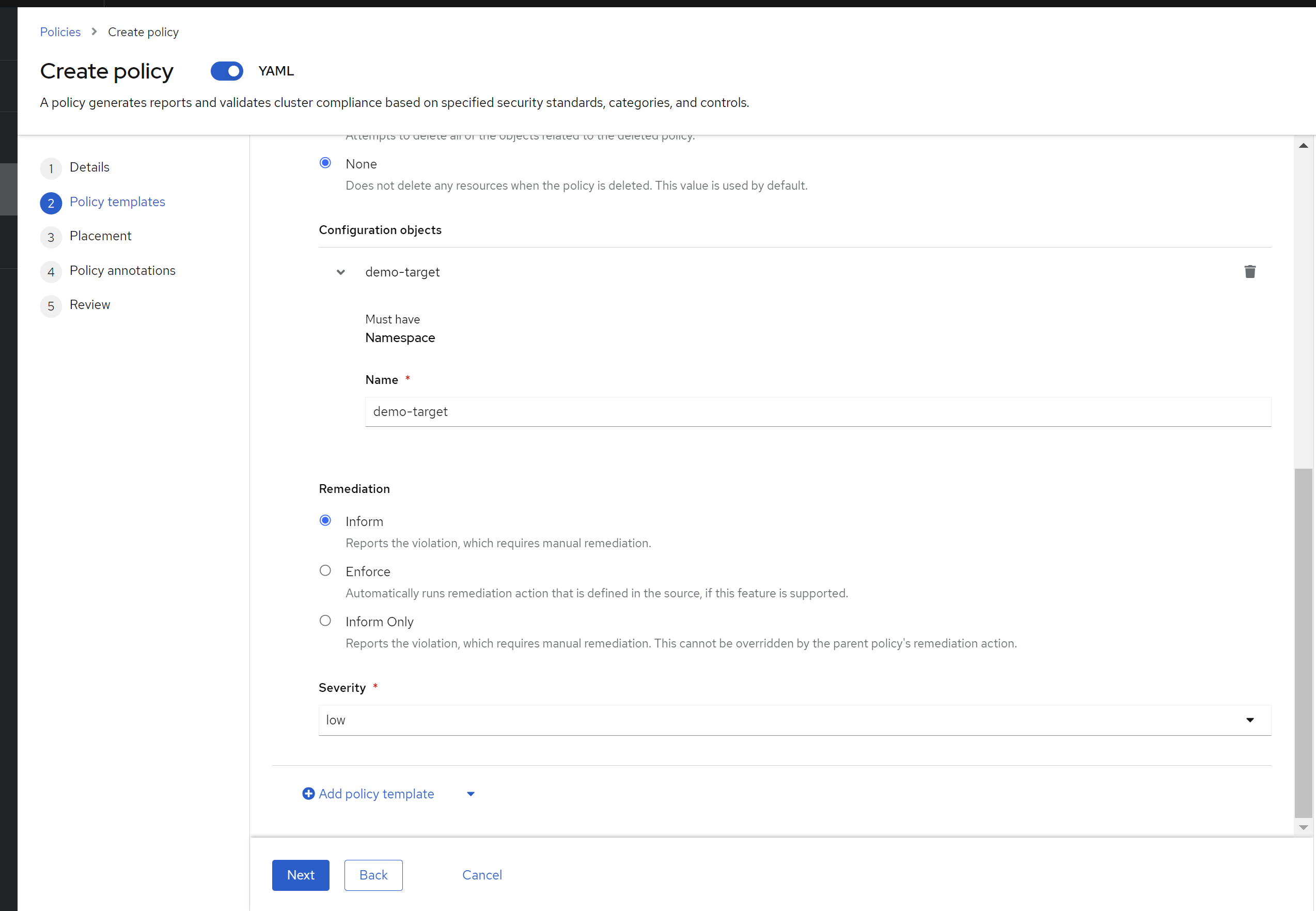Viewport: 1316px width, 911px height.
Task: Click the breadcrumb separator chevron
Action: [94, 32]
